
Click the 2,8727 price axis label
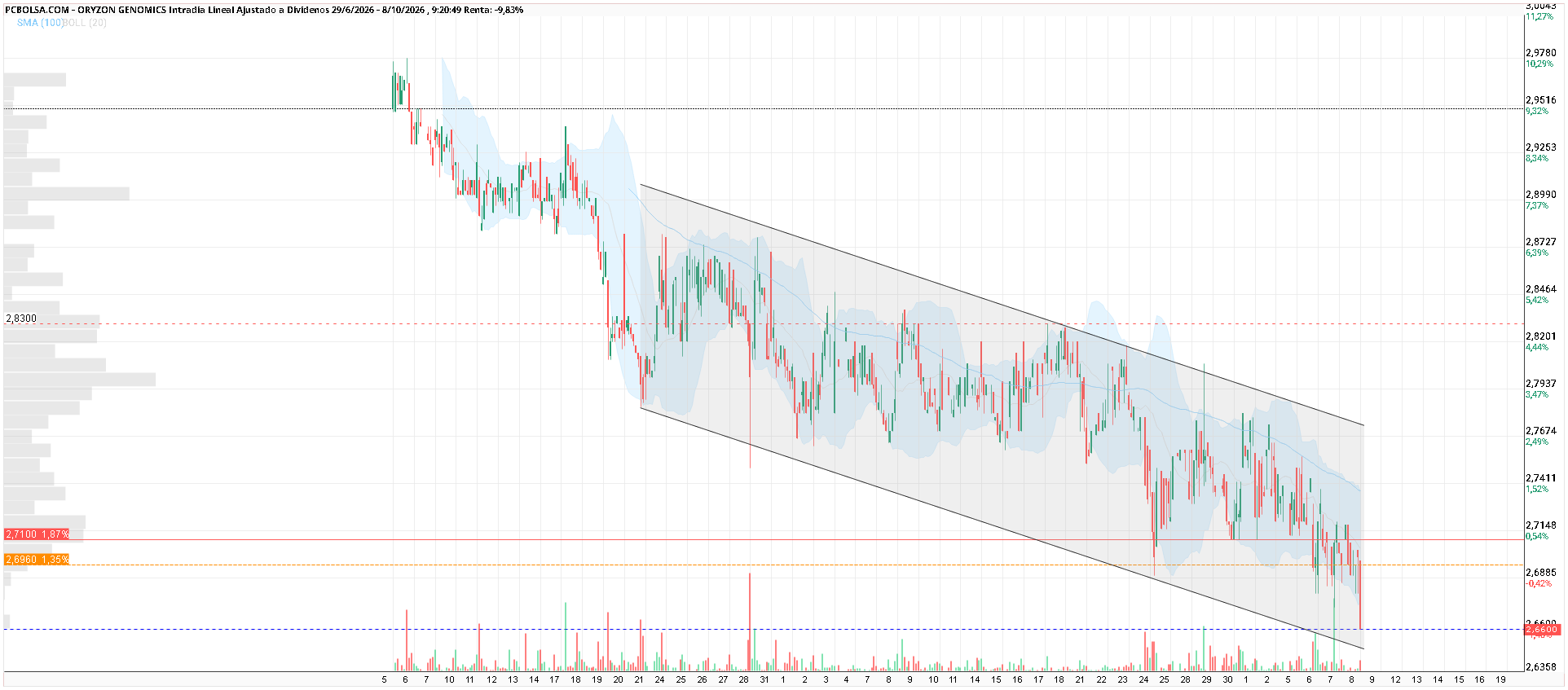pyautogui.click(x=1540, y=242)
